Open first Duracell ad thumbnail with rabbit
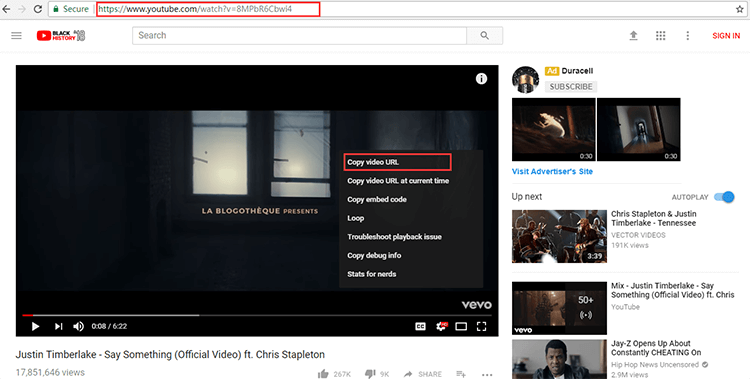The height and width of the screenshot is (379, 750). pyautogui.click(x=553, y=129)
